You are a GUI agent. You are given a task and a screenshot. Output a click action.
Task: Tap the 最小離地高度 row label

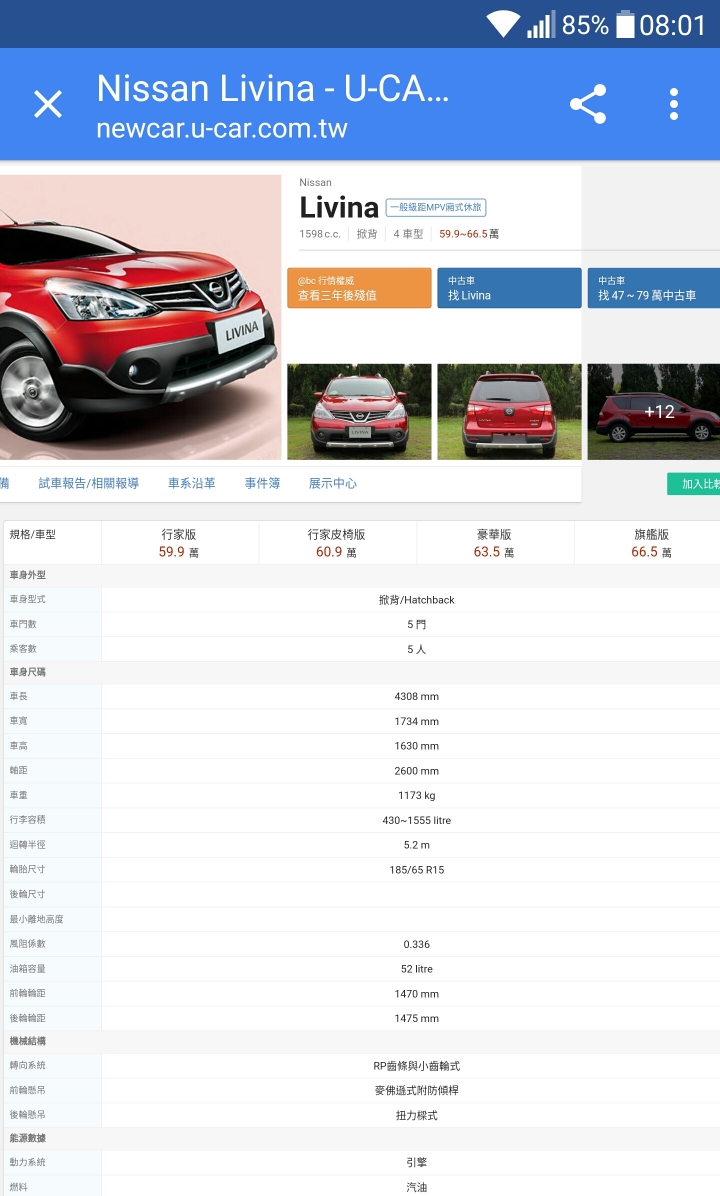click(37, 919)
